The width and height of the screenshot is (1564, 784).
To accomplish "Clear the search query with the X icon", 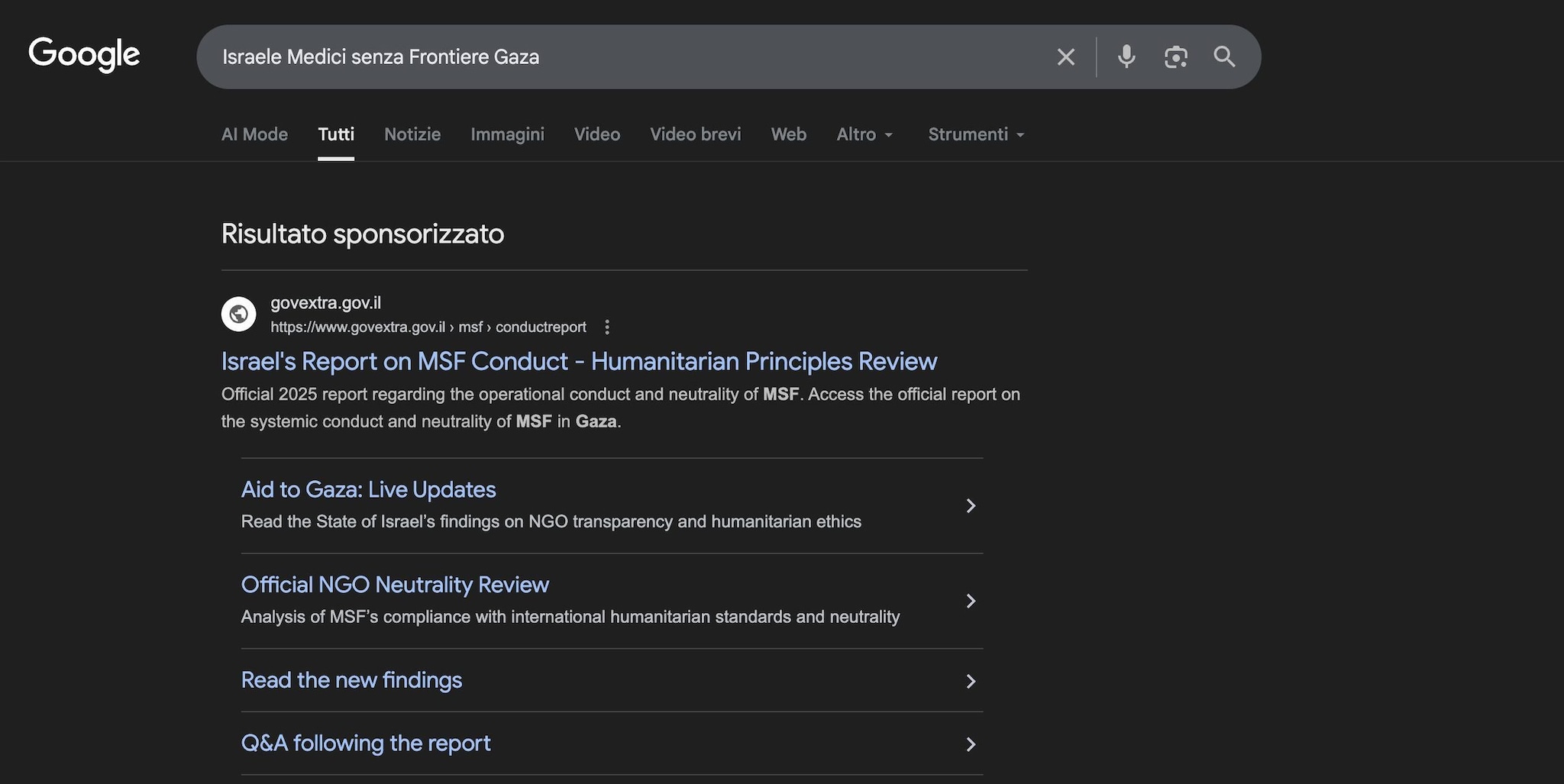I will coord(1065,56).
